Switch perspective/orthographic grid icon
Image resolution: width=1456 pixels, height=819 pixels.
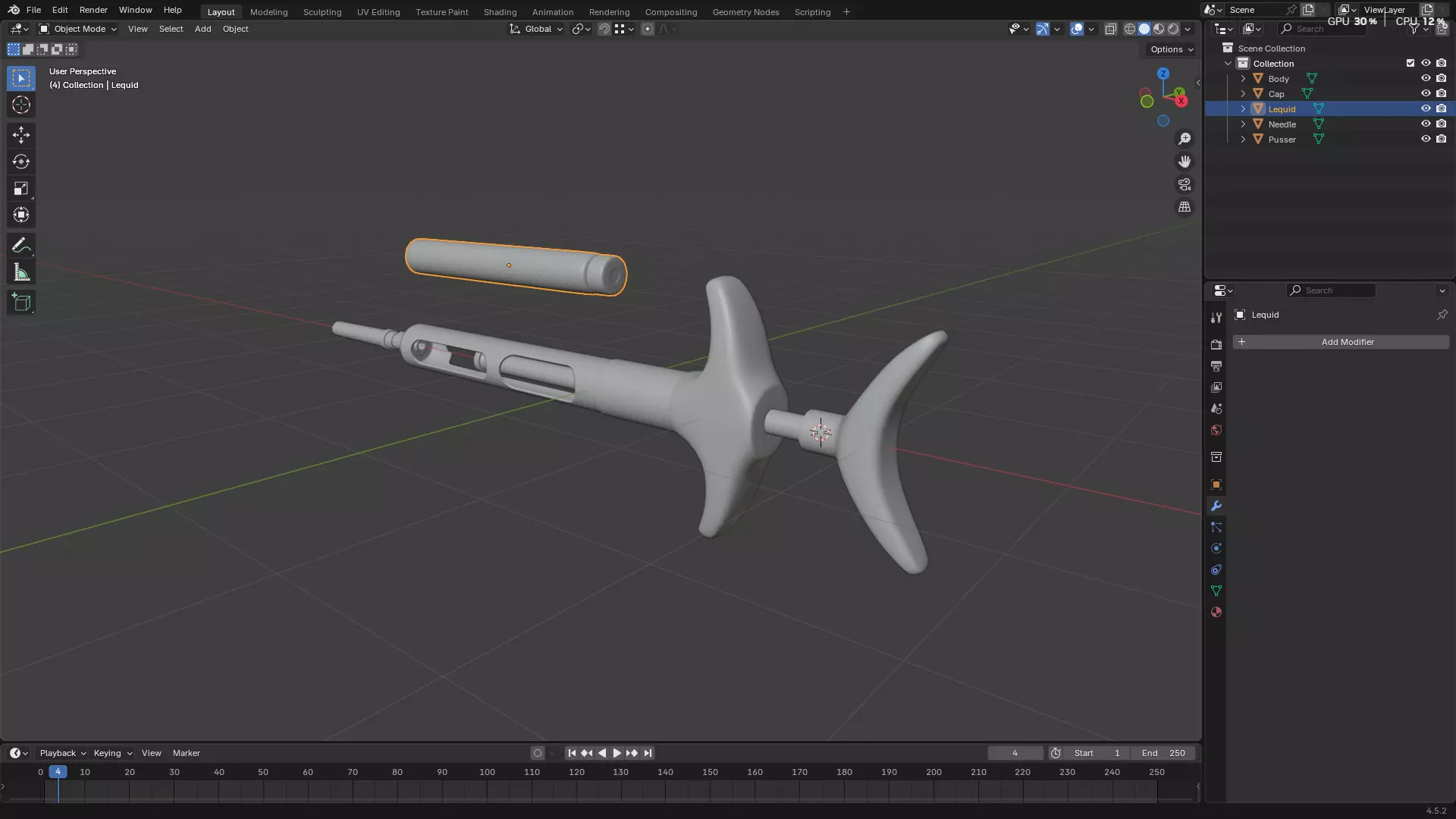click(x=1185, y=207)
